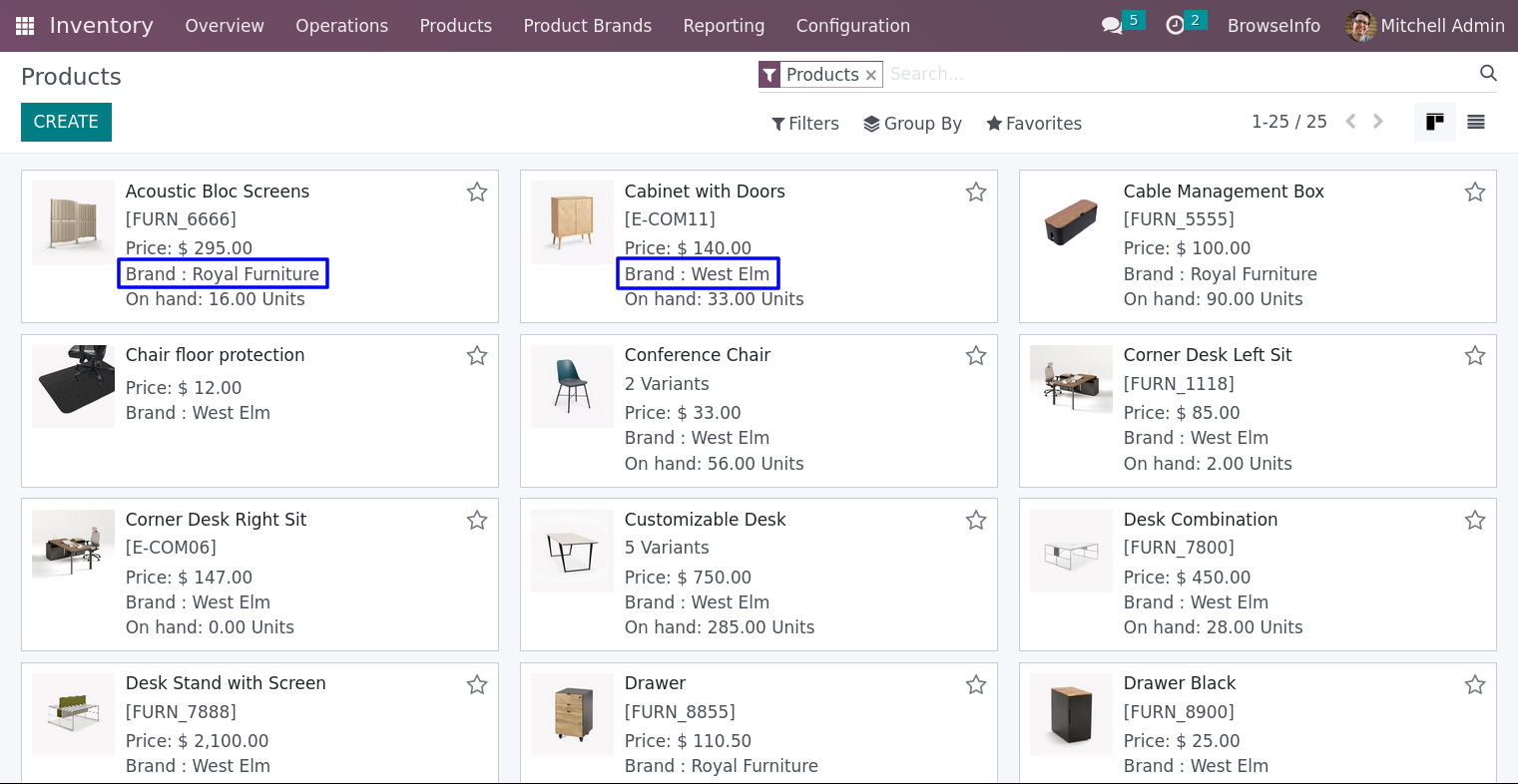This screenshot has width=1518, height=784.
Task: Star Conference Chair as favorite
Action: pos(976,355)
